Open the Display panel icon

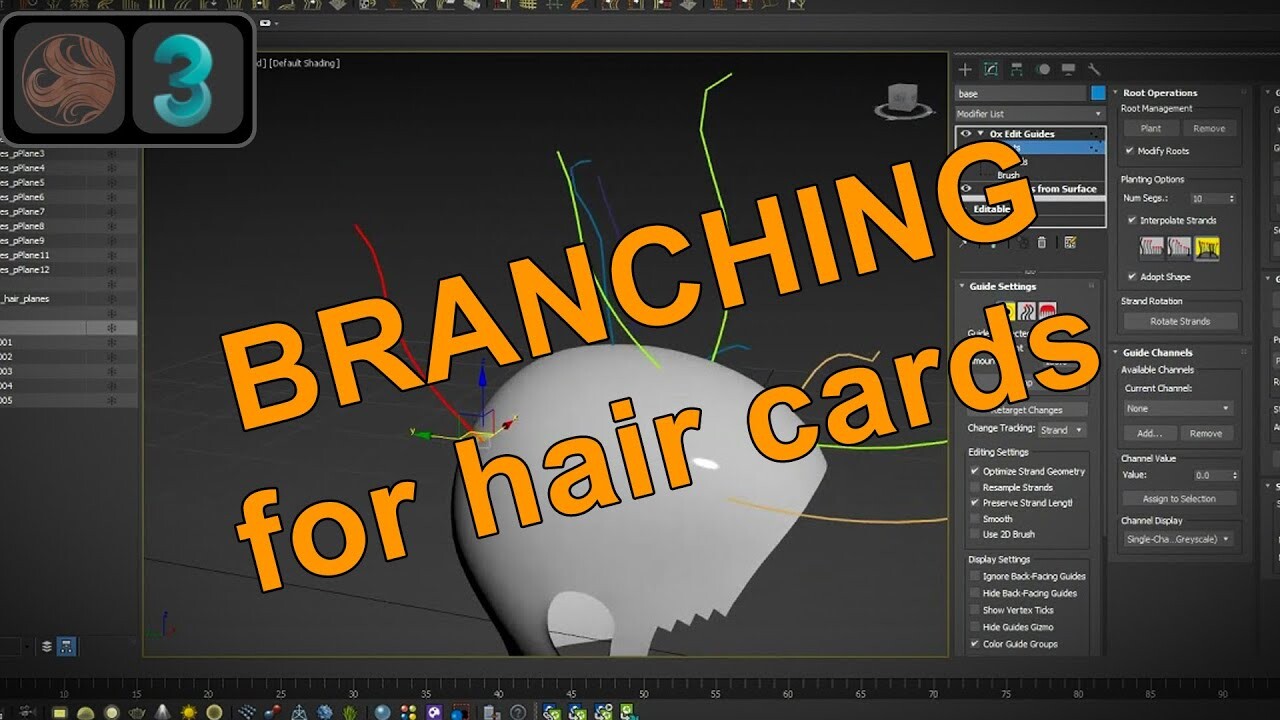click(1069, 69)
